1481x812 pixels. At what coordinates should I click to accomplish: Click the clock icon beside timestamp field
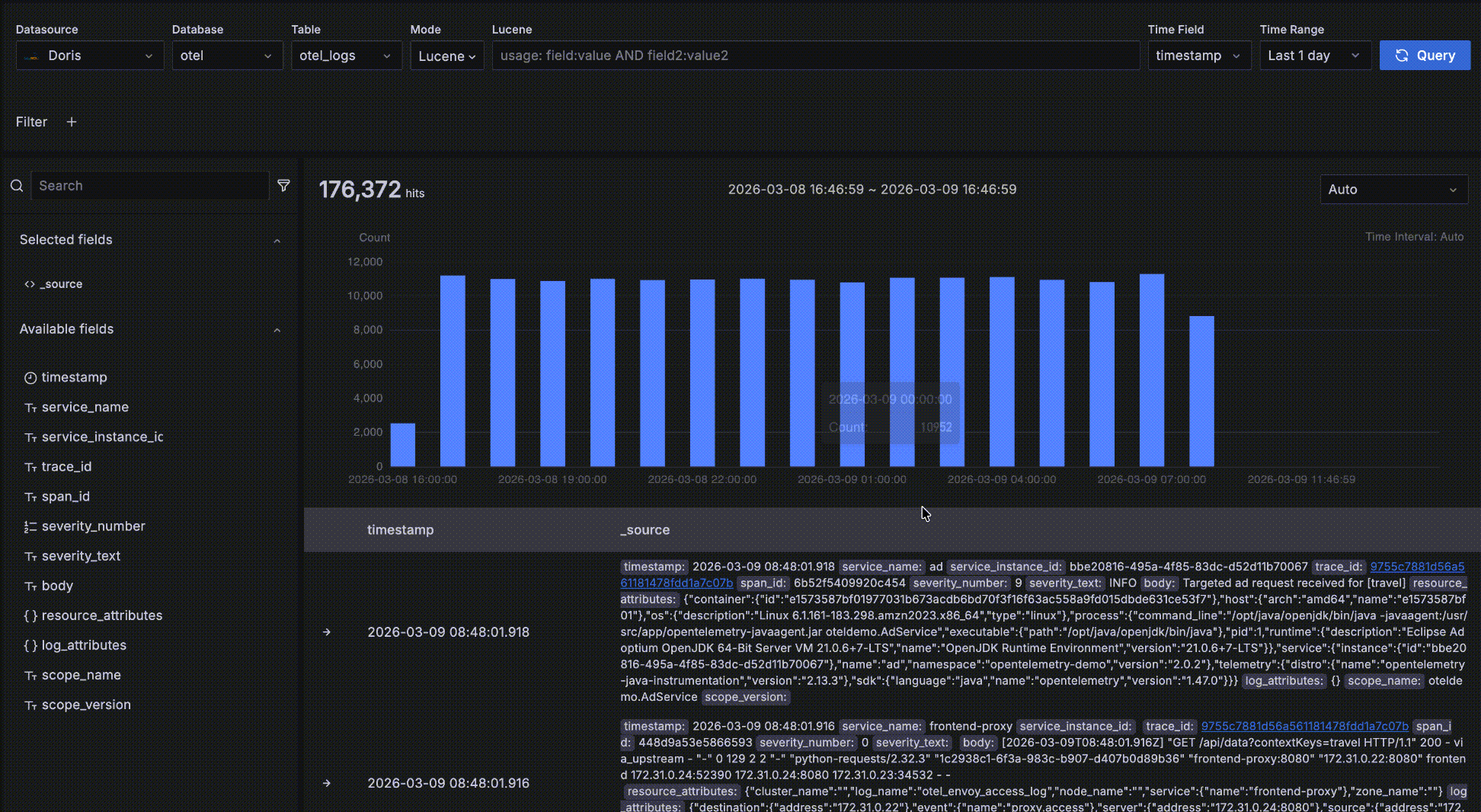pyautogui.click(x=30, y=378)
